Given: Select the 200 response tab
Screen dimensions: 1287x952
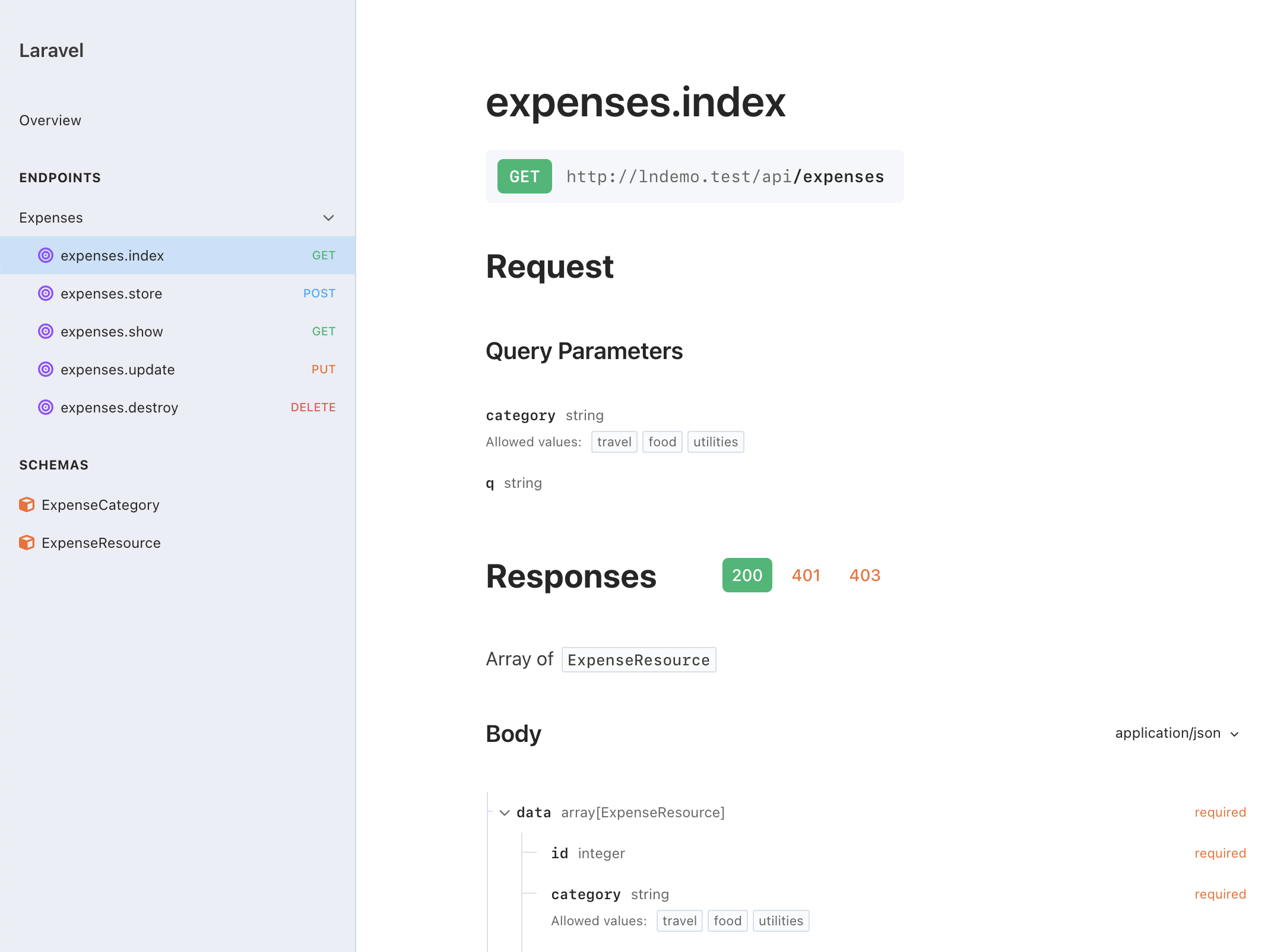Looking at the screenshot, I should (x=747, y=575).
